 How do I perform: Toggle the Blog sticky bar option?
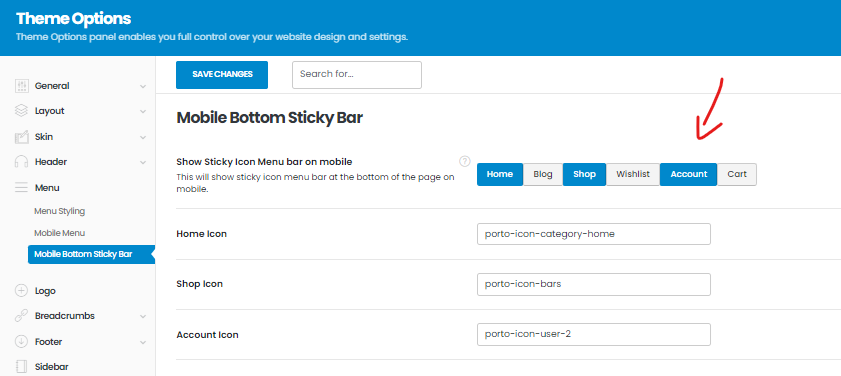(x=543, y=174)
